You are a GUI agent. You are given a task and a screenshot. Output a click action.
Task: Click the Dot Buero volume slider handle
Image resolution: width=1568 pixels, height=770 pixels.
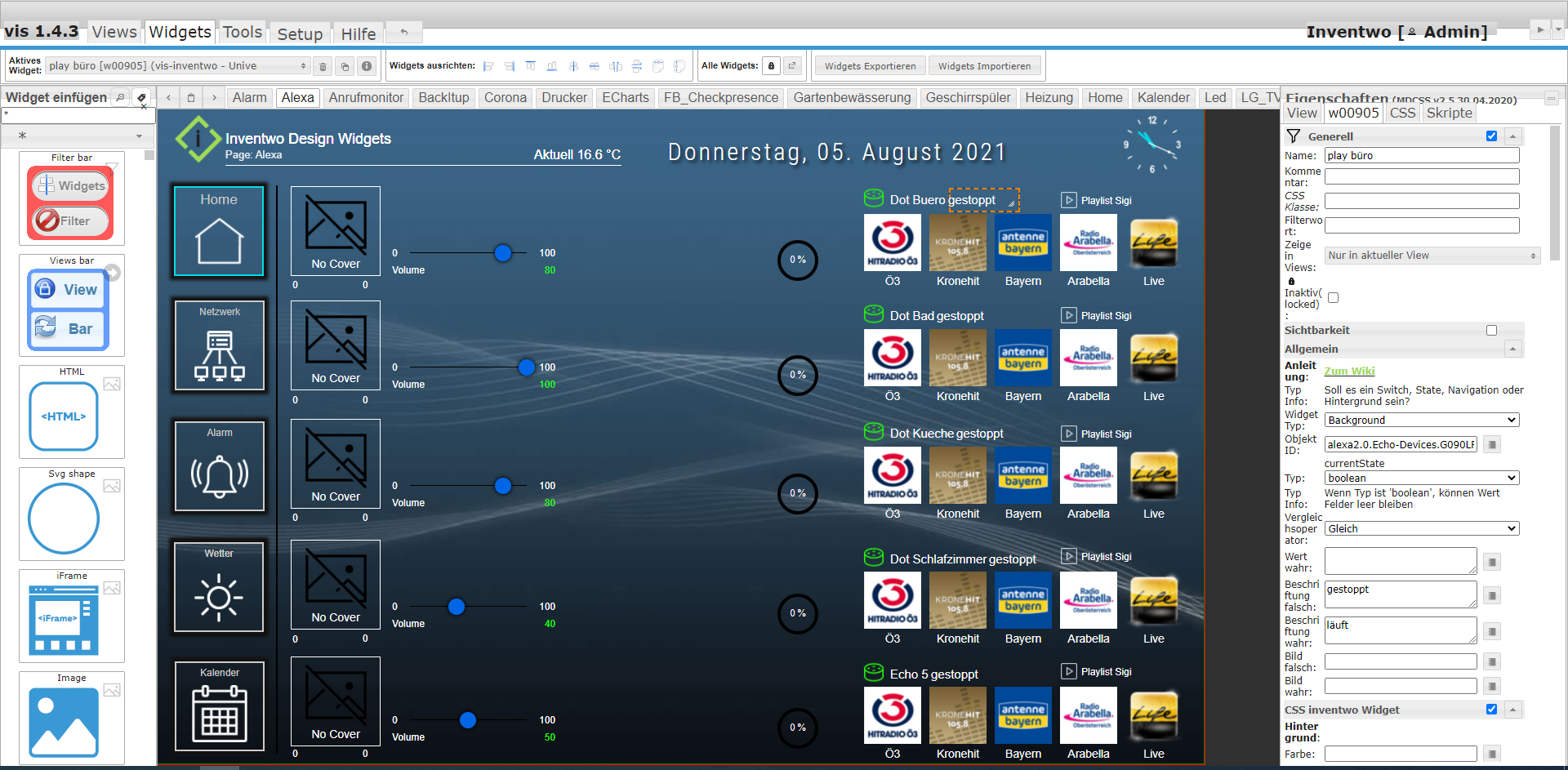pyautogui.click(x=503, y=253)
